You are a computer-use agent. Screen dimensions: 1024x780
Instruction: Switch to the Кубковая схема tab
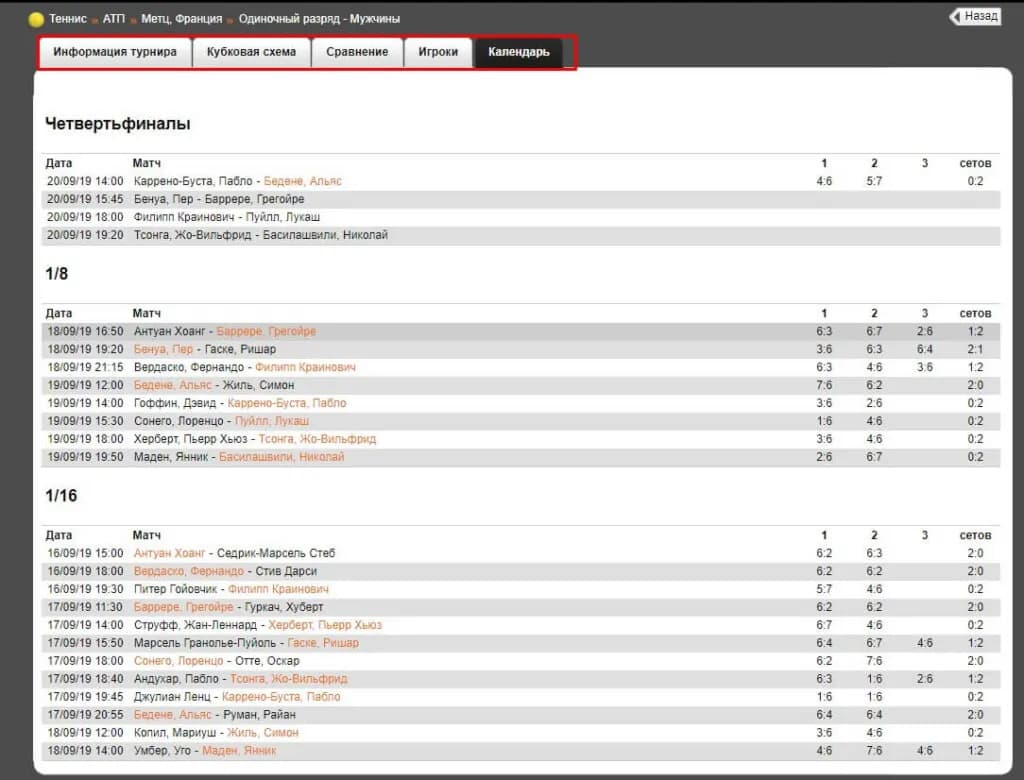(x=251, y=52)
